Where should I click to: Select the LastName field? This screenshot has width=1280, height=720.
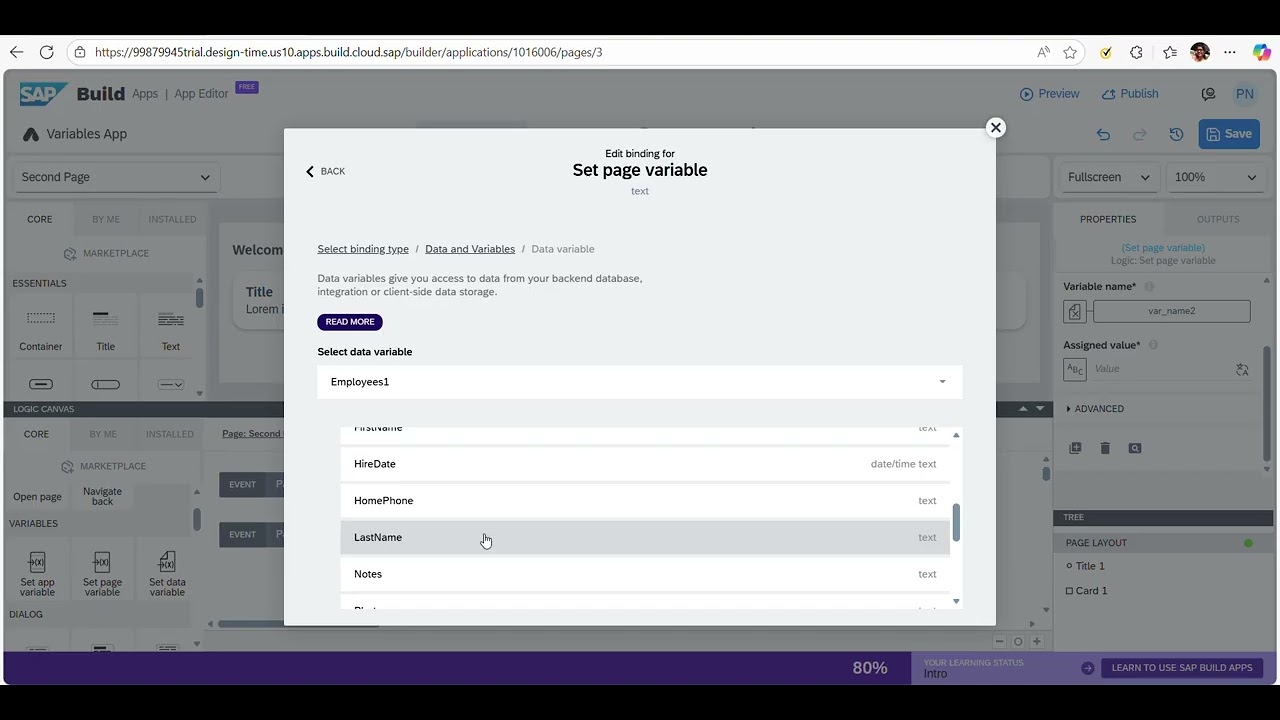click(645, 537)
